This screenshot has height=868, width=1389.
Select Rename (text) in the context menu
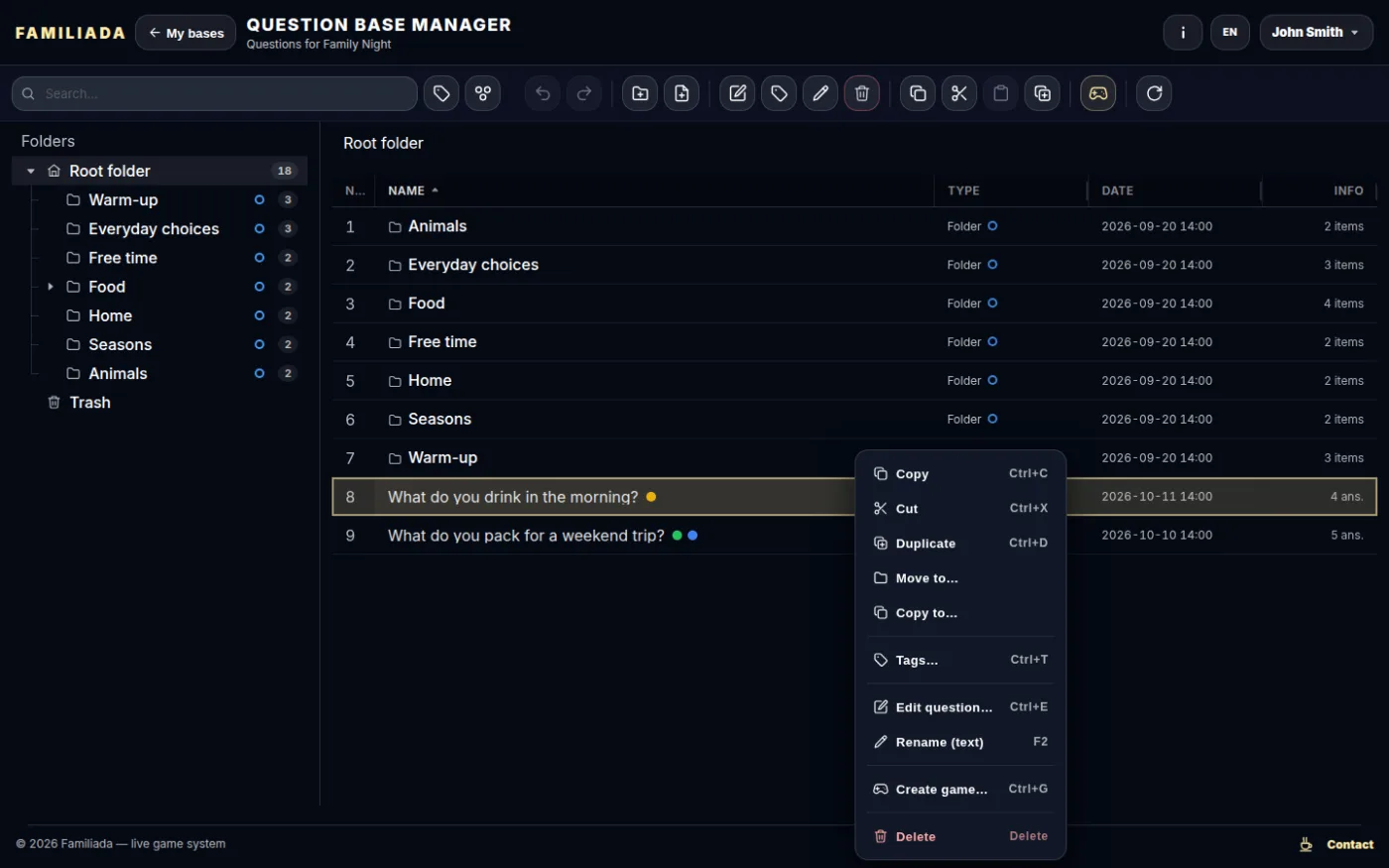(960, 742)
